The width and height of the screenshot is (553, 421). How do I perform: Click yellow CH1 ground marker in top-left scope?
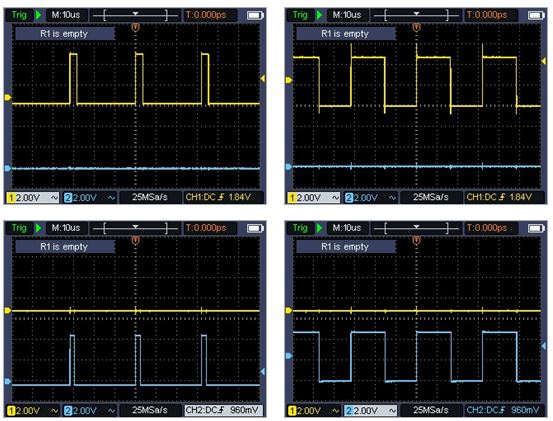coord(8,97)
